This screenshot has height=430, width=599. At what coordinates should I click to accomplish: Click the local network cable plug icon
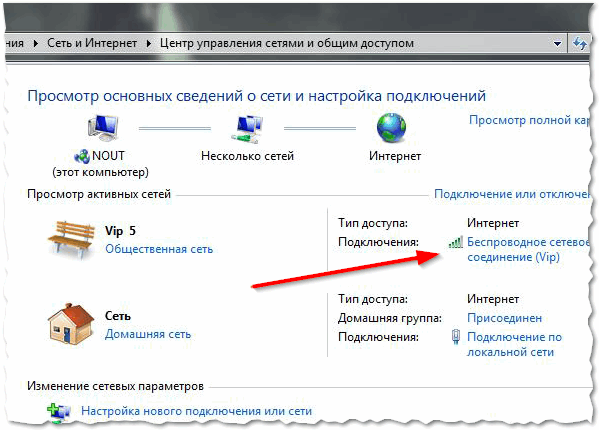(x=456, y=337)
